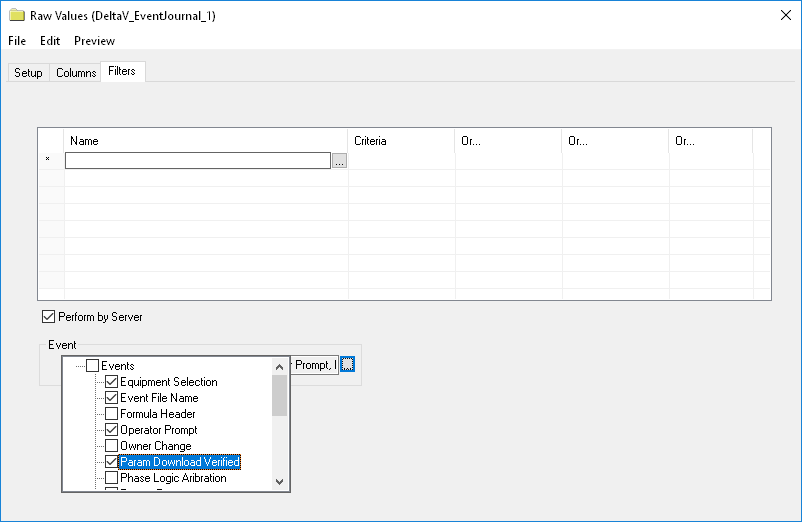Viewport: 802px width, 522px height.
Task: Check the Formula Header checkbox
Action: (112, 414)
